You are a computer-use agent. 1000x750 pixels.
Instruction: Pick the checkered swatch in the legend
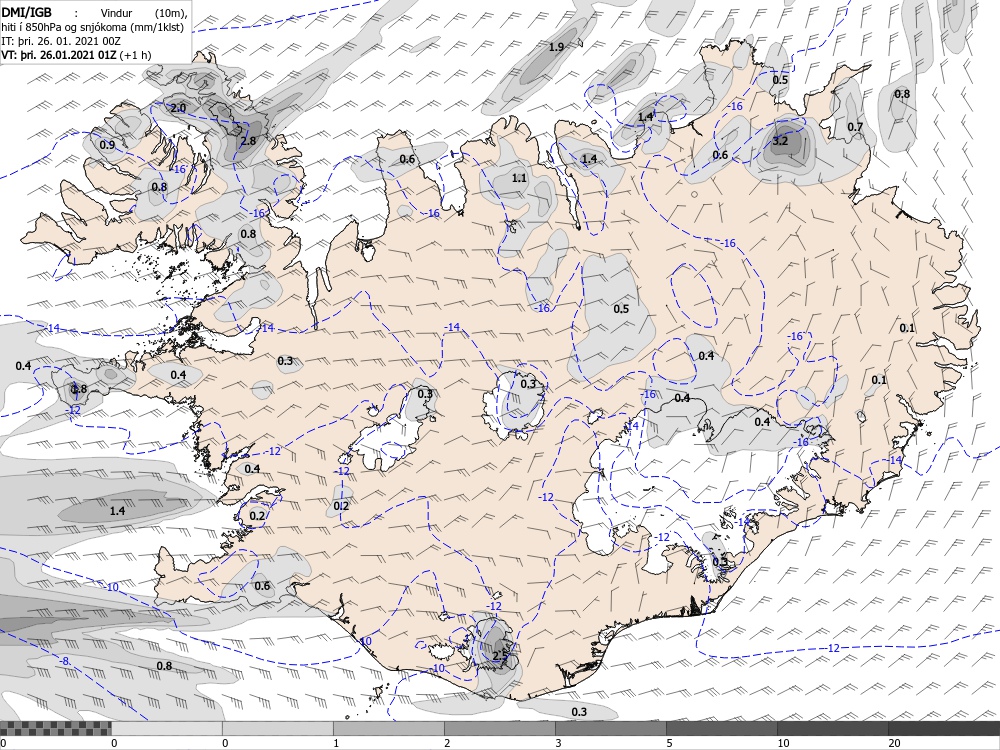(x=55, y=728)
